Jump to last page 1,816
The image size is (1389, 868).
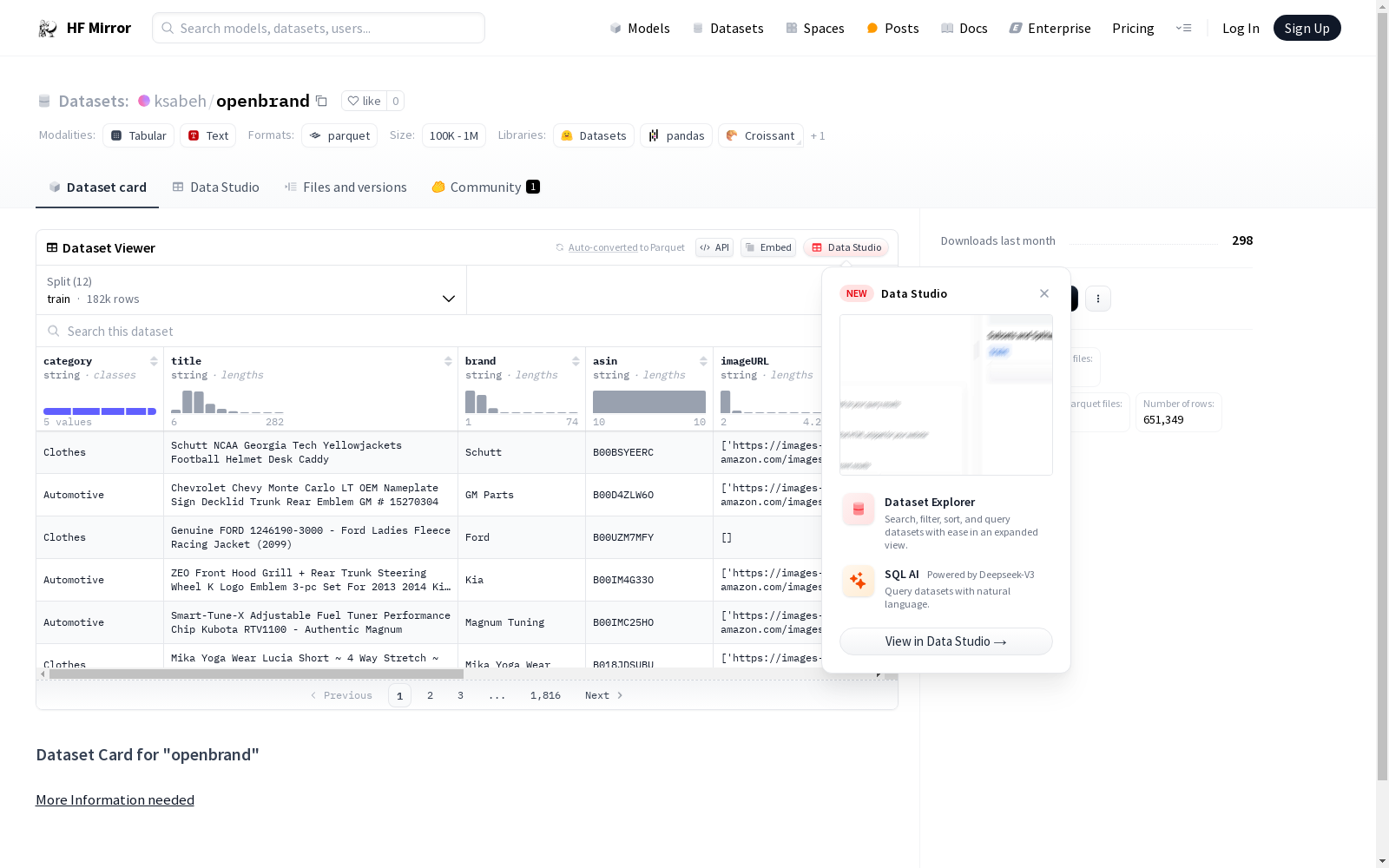tap(545, 695)
